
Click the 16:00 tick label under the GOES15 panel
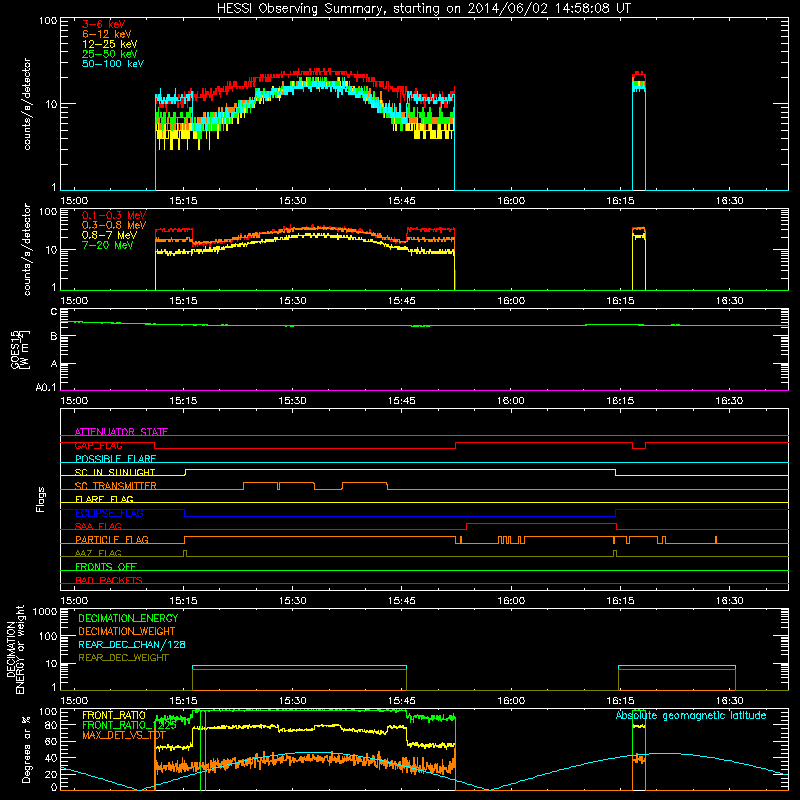(511, 401)
